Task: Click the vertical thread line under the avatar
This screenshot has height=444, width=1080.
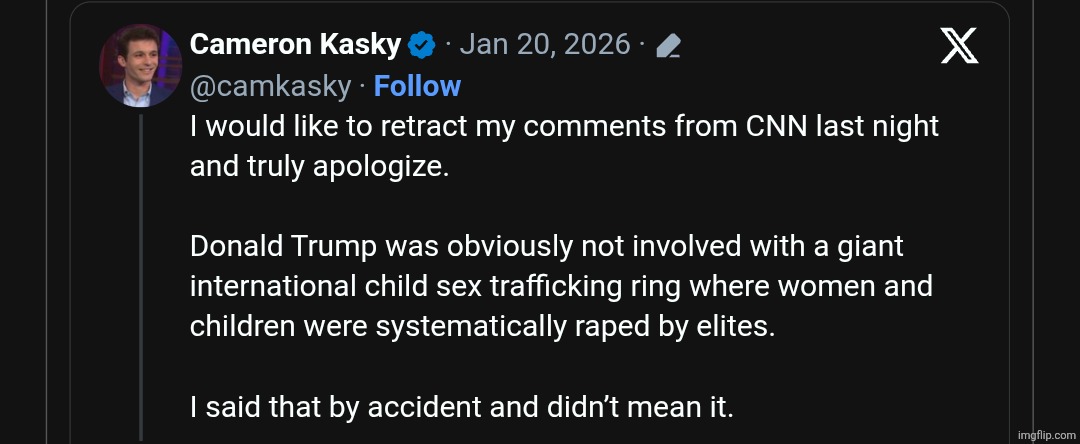Action: point(141,280)
